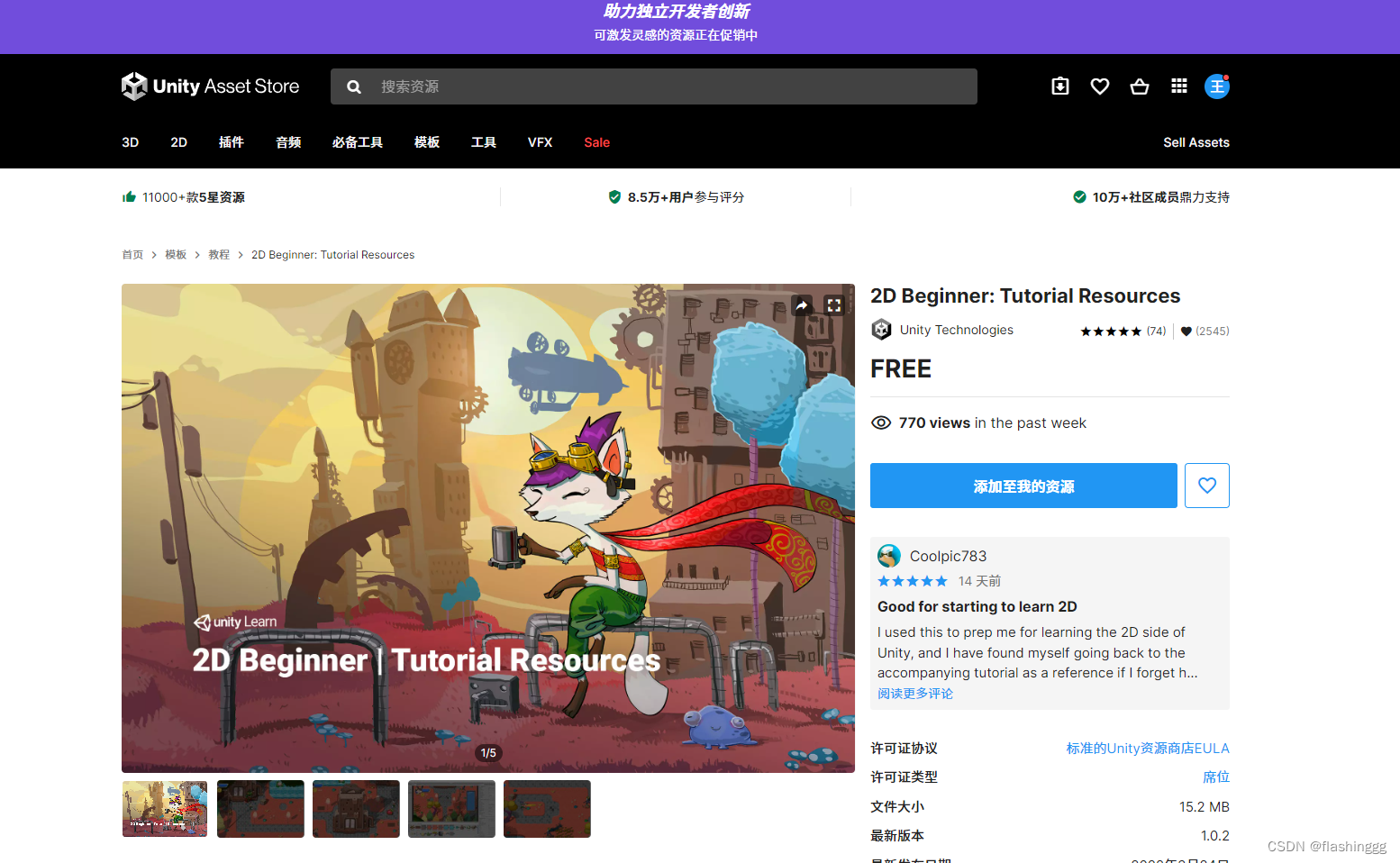
Task: Click the Sell Assets link
Action: (1196, 142)
